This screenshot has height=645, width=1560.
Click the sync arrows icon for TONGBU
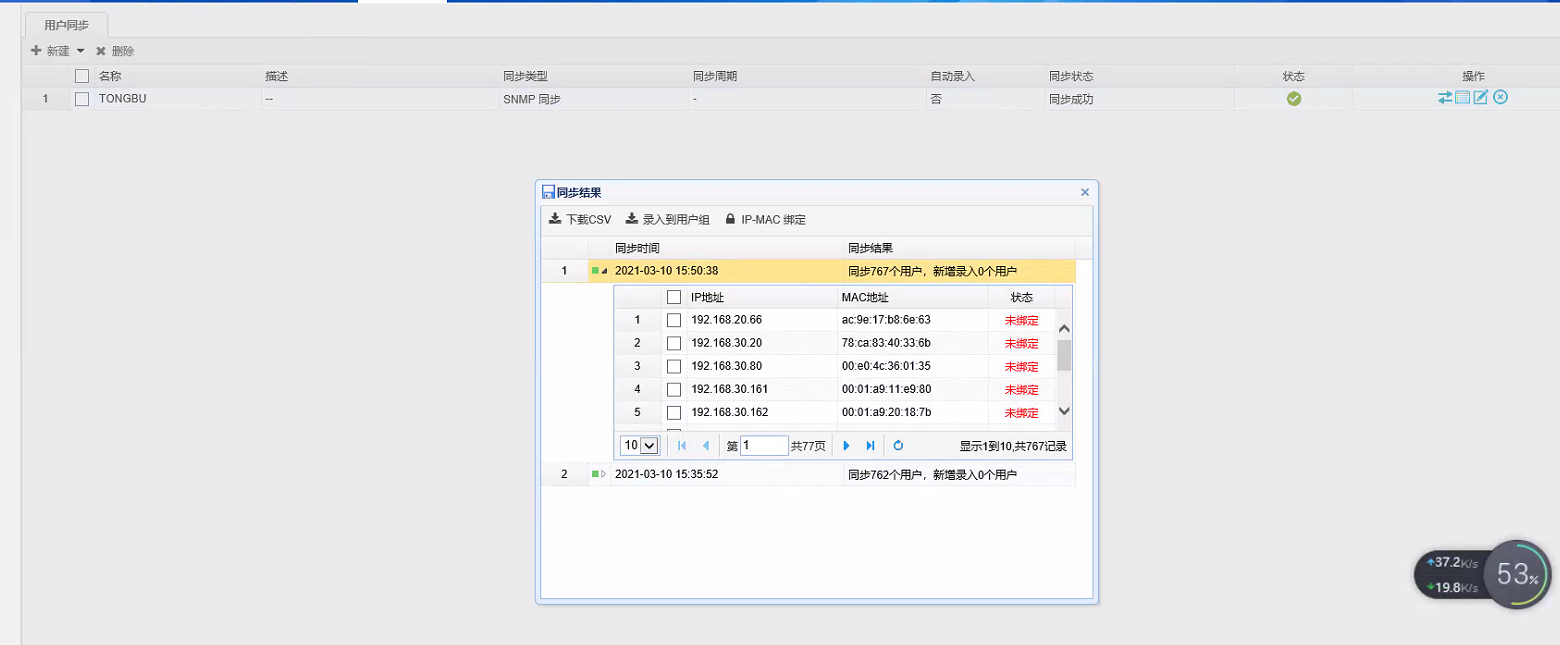1445,97
